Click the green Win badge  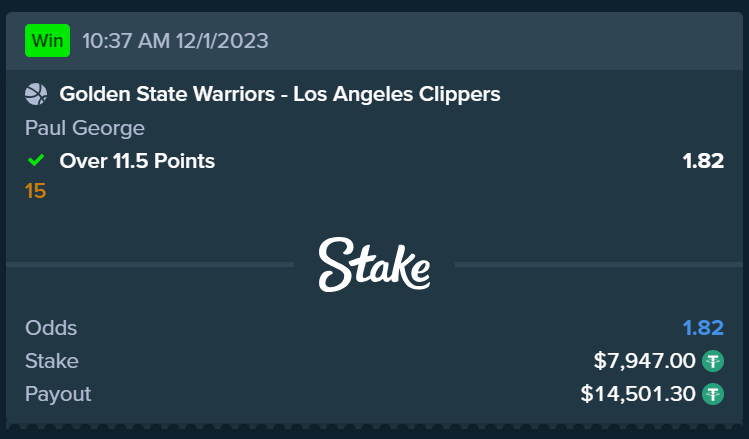point(47,41)
